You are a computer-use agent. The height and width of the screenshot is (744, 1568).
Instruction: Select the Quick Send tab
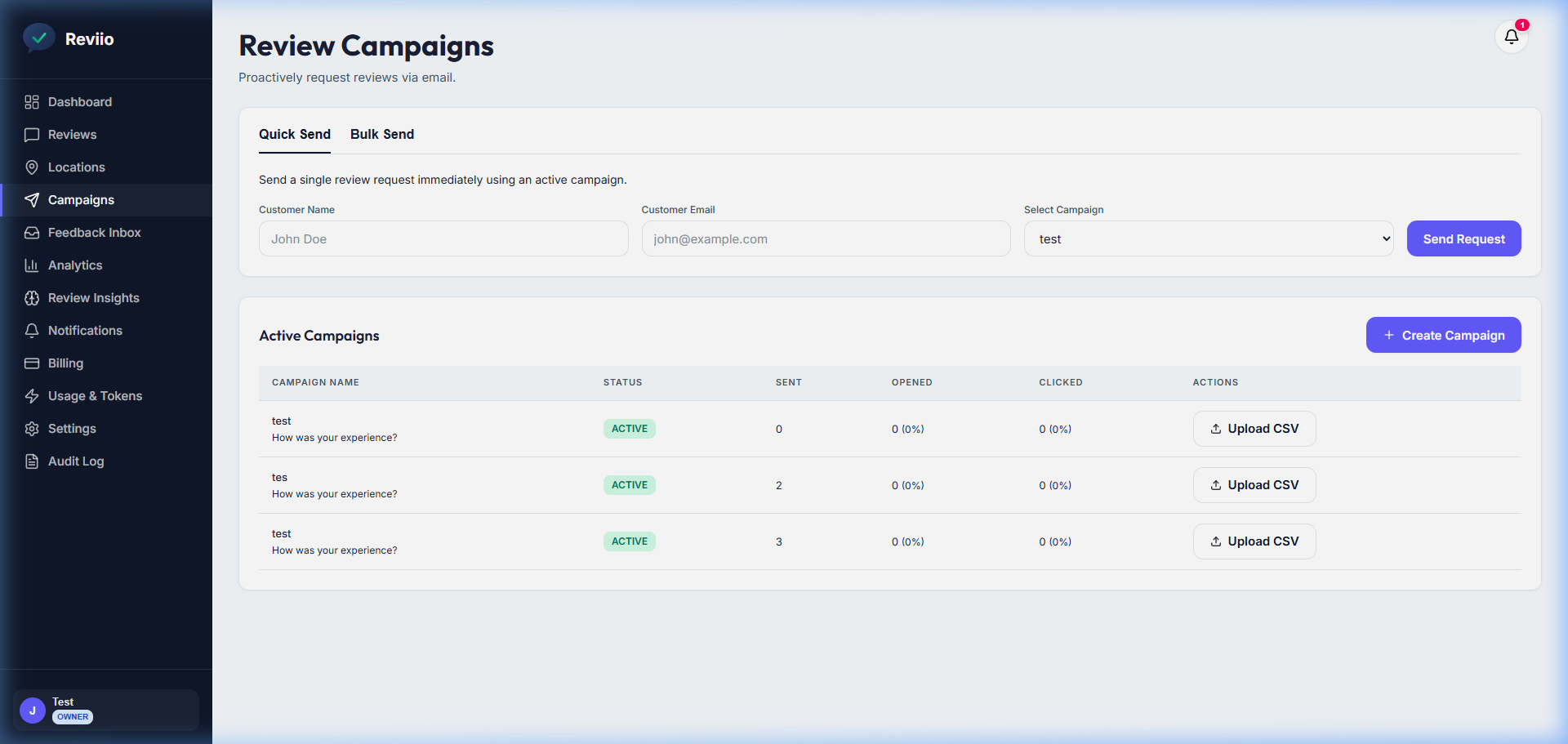(x=295, y=134)
